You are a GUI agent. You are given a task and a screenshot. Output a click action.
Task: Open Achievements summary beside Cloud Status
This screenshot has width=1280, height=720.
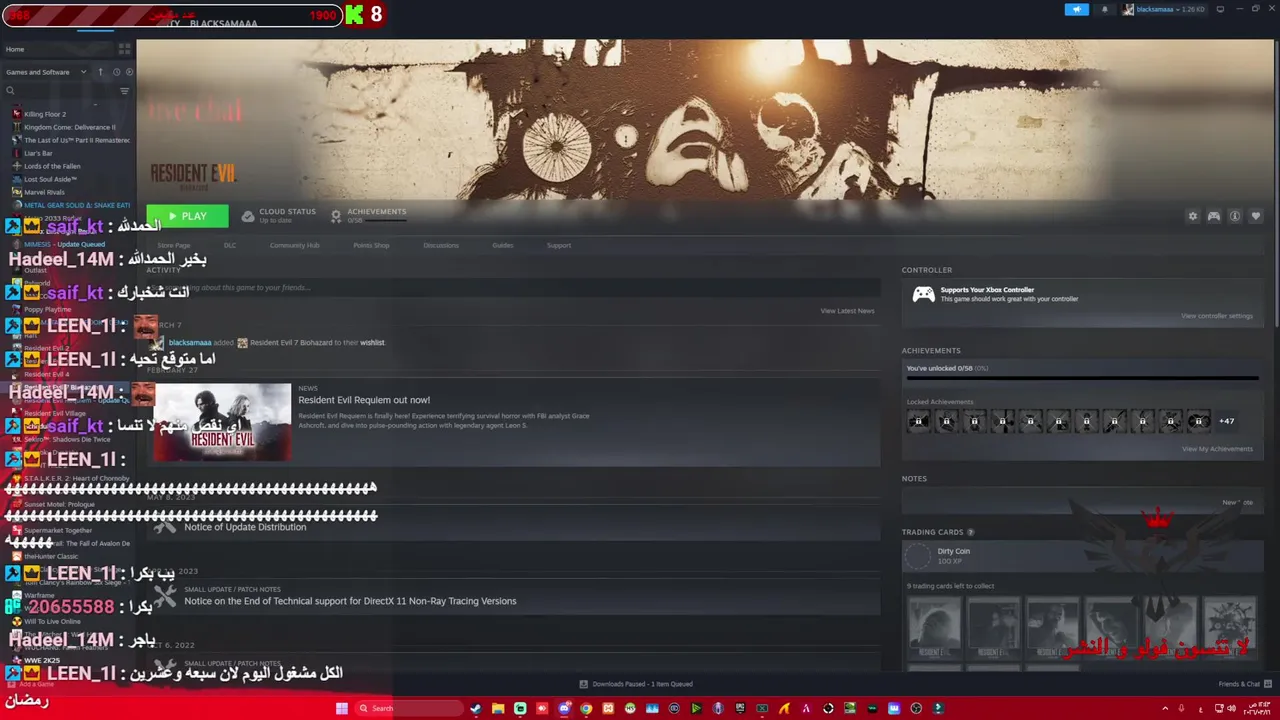[368, 215]
